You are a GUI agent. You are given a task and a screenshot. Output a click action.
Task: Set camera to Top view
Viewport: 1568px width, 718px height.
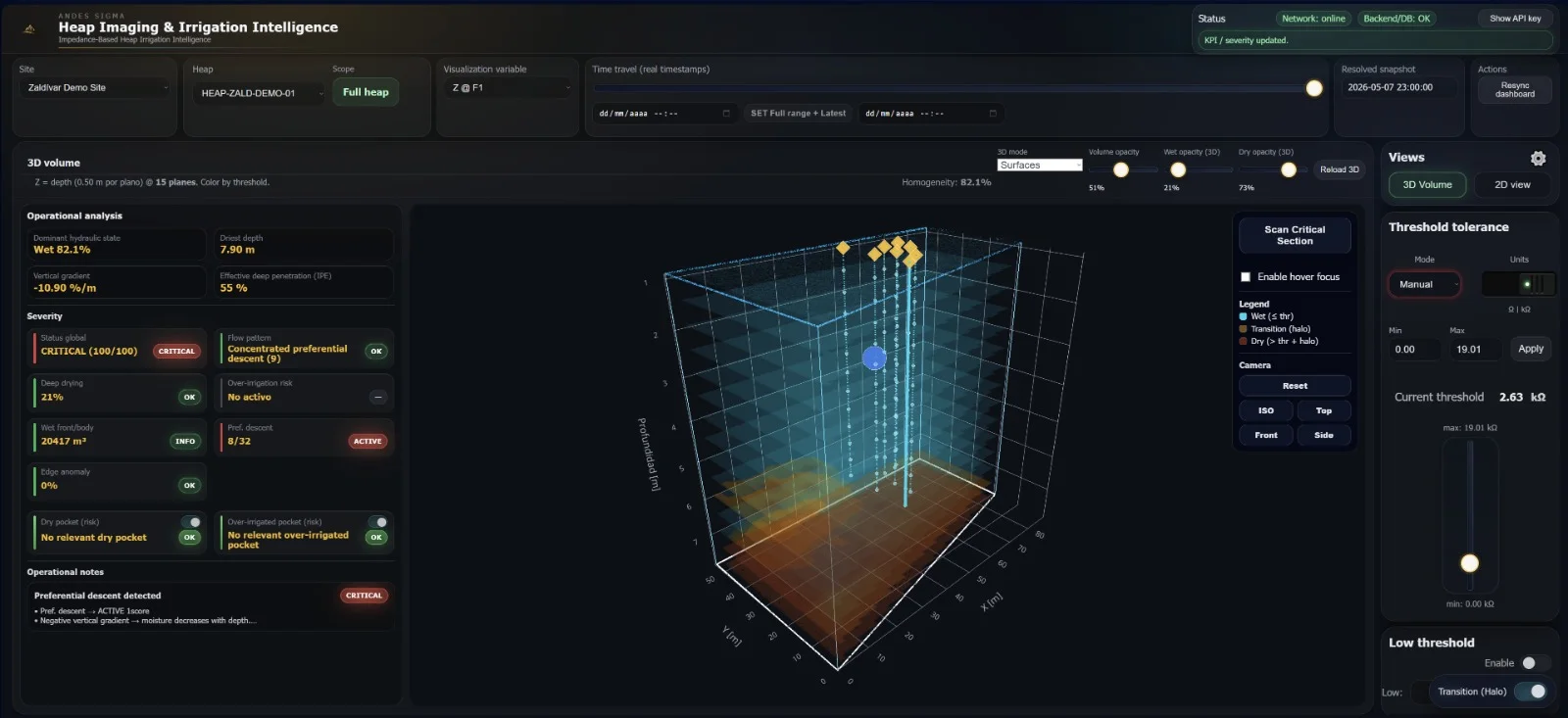click(x=1324, y=410)
